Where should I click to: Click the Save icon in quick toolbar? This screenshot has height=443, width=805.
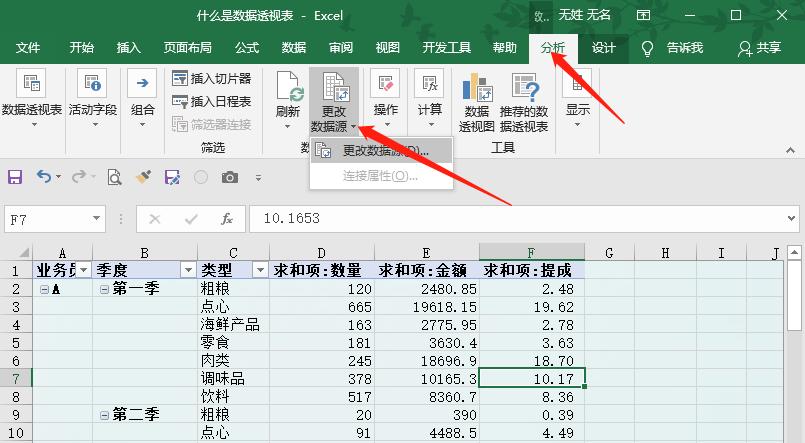point(15,178)
